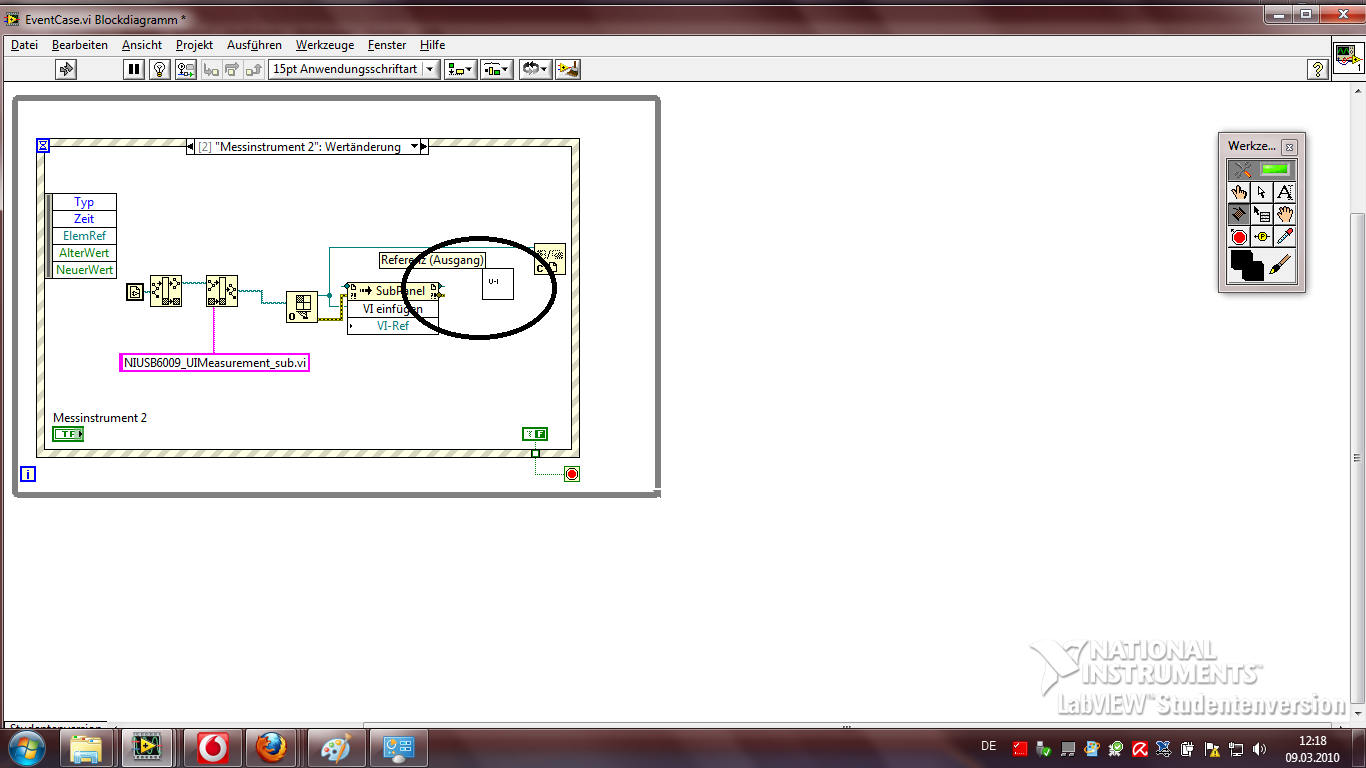
Task: Open the Distribute Objects dropdown
Action: tap(497, 69)
